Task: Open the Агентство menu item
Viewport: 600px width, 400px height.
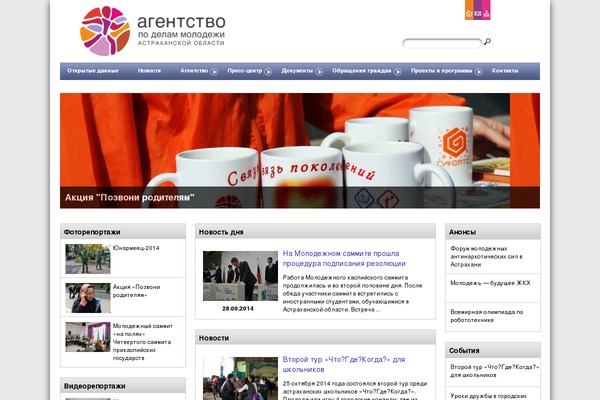Action: tap(194, 71)
